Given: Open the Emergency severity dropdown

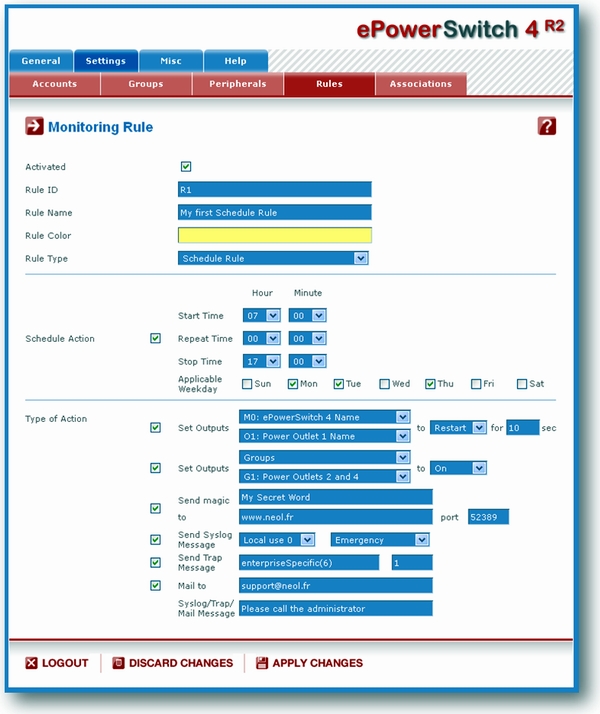Looking at the screenshot, I should pyautogui.click(x=380, y=540).
